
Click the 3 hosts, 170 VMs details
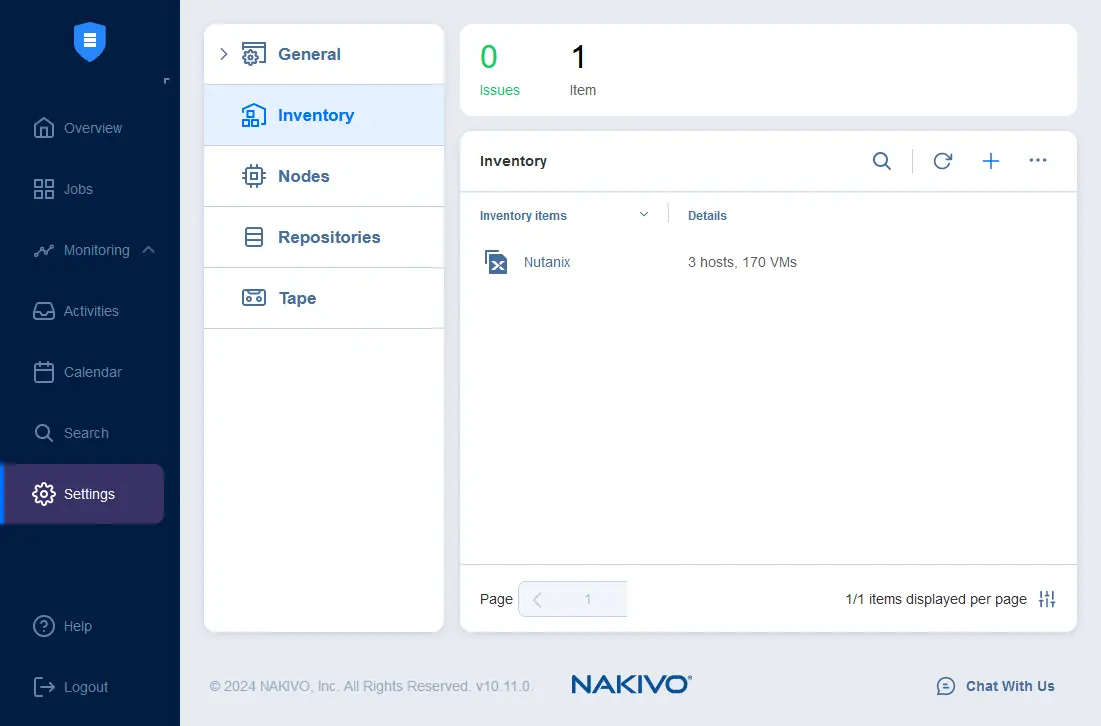click(742, 262)
